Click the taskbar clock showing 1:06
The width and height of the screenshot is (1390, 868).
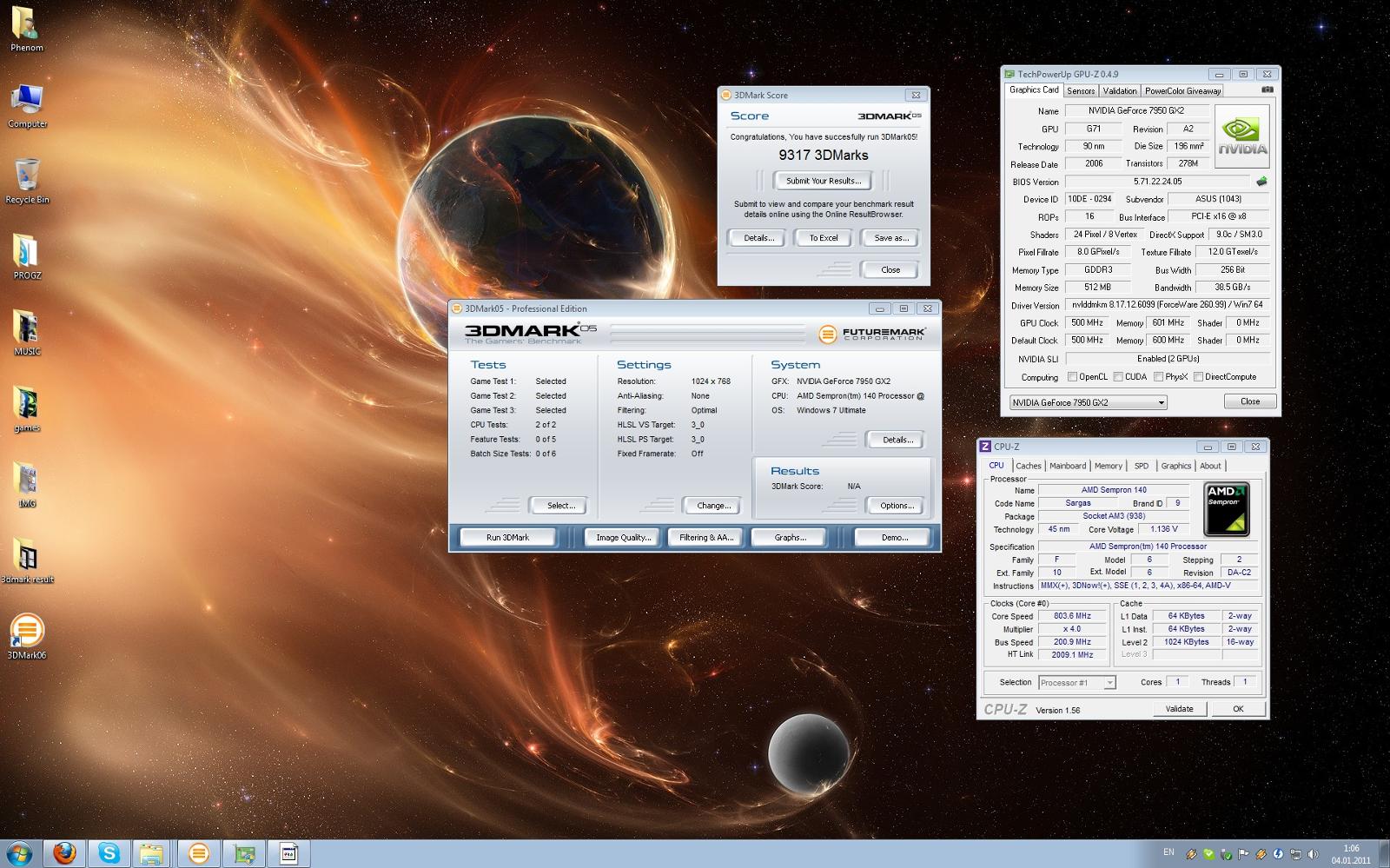(x=1351, y=854)
